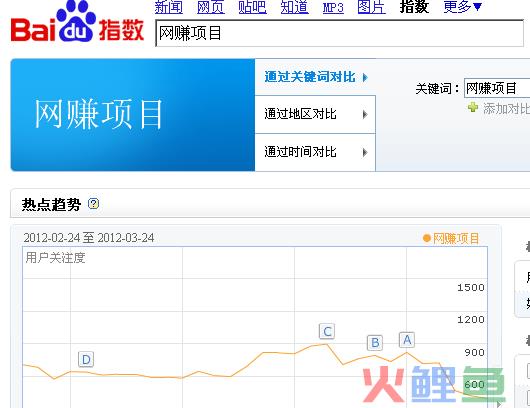Open the help icon next to 热点趋势
Viewport: 530px width, 408px height.
pyautogui.click(x=93, y=203)
